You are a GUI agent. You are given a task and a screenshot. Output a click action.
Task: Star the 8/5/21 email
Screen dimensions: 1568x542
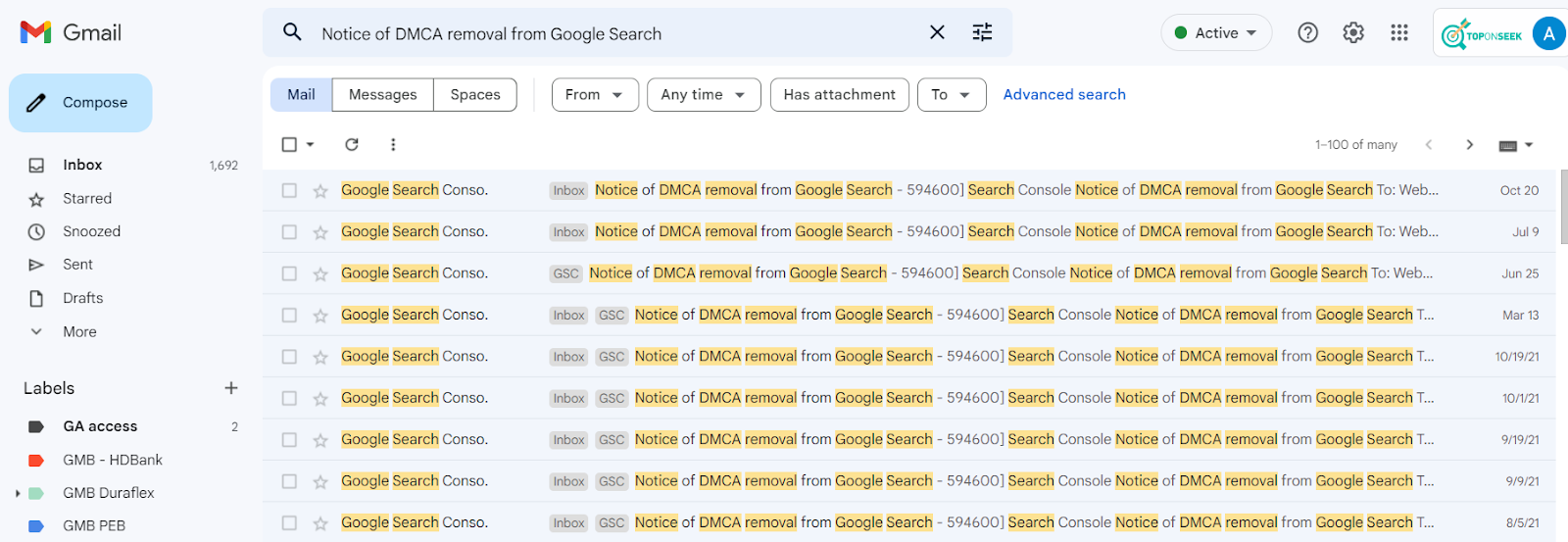click(x=320, y=523)
